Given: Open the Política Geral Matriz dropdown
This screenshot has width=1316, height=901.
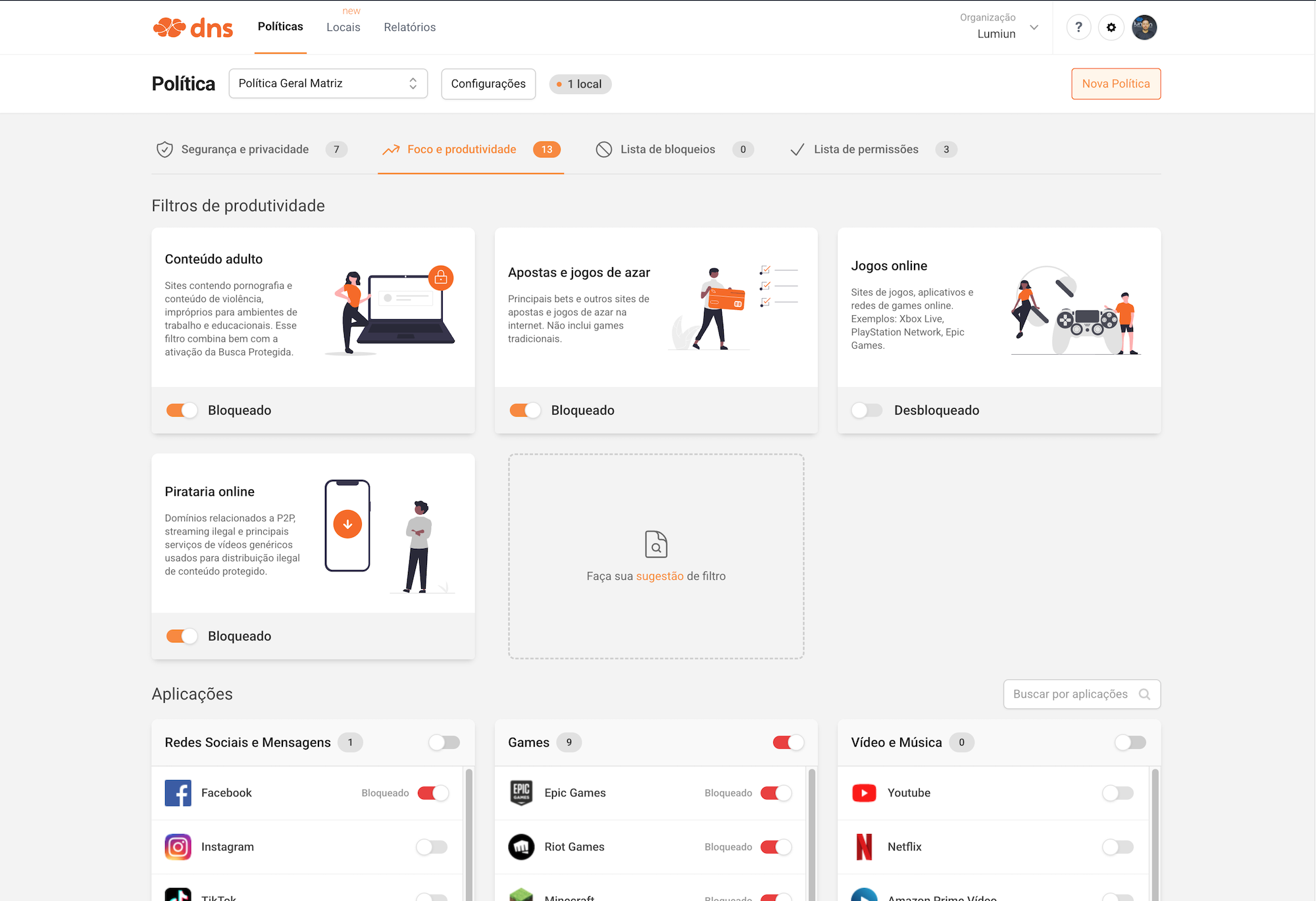Looking at the screenshot, I should [x=327, y=84].
